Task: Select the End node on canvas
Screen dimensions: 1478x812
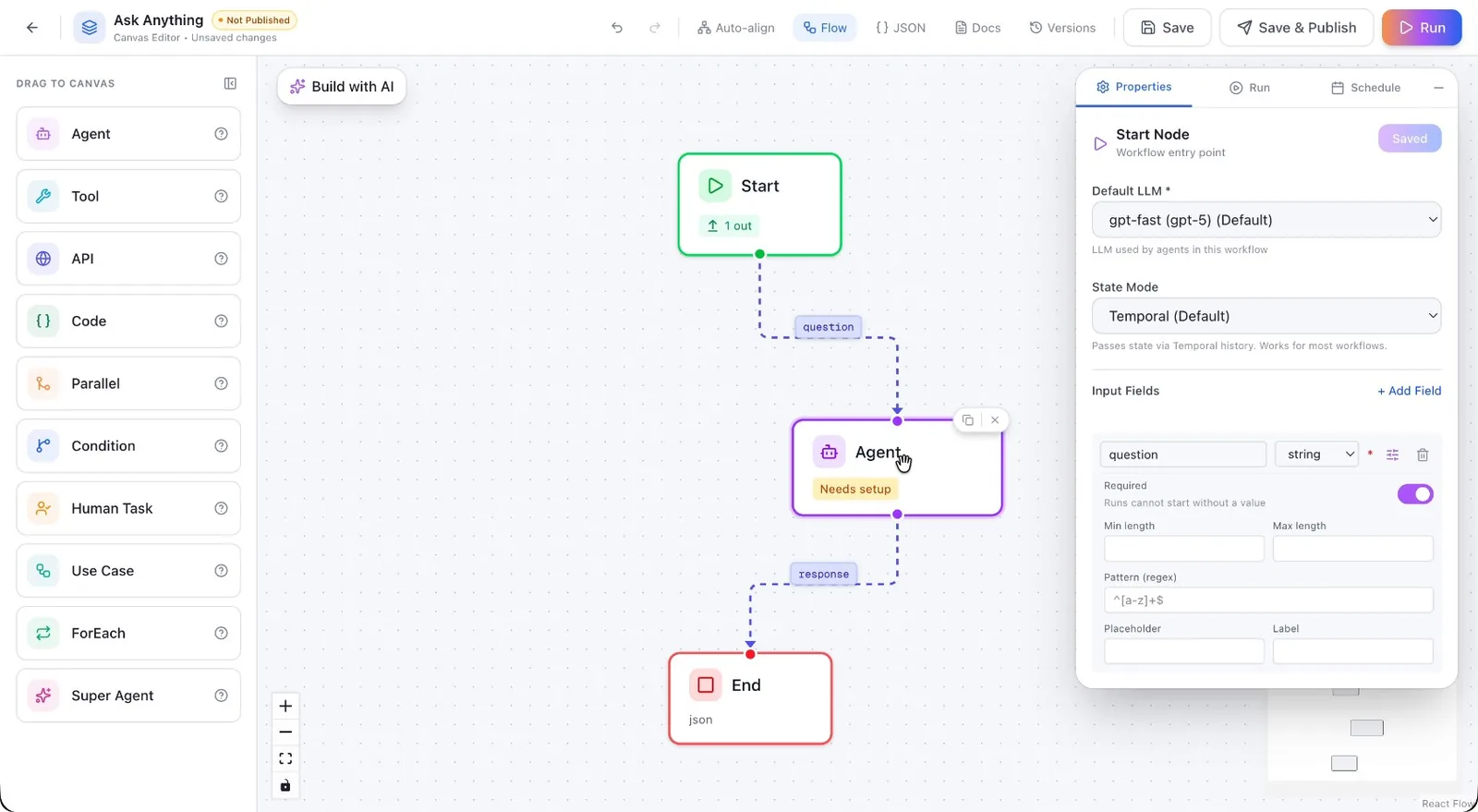Action: 750,698
